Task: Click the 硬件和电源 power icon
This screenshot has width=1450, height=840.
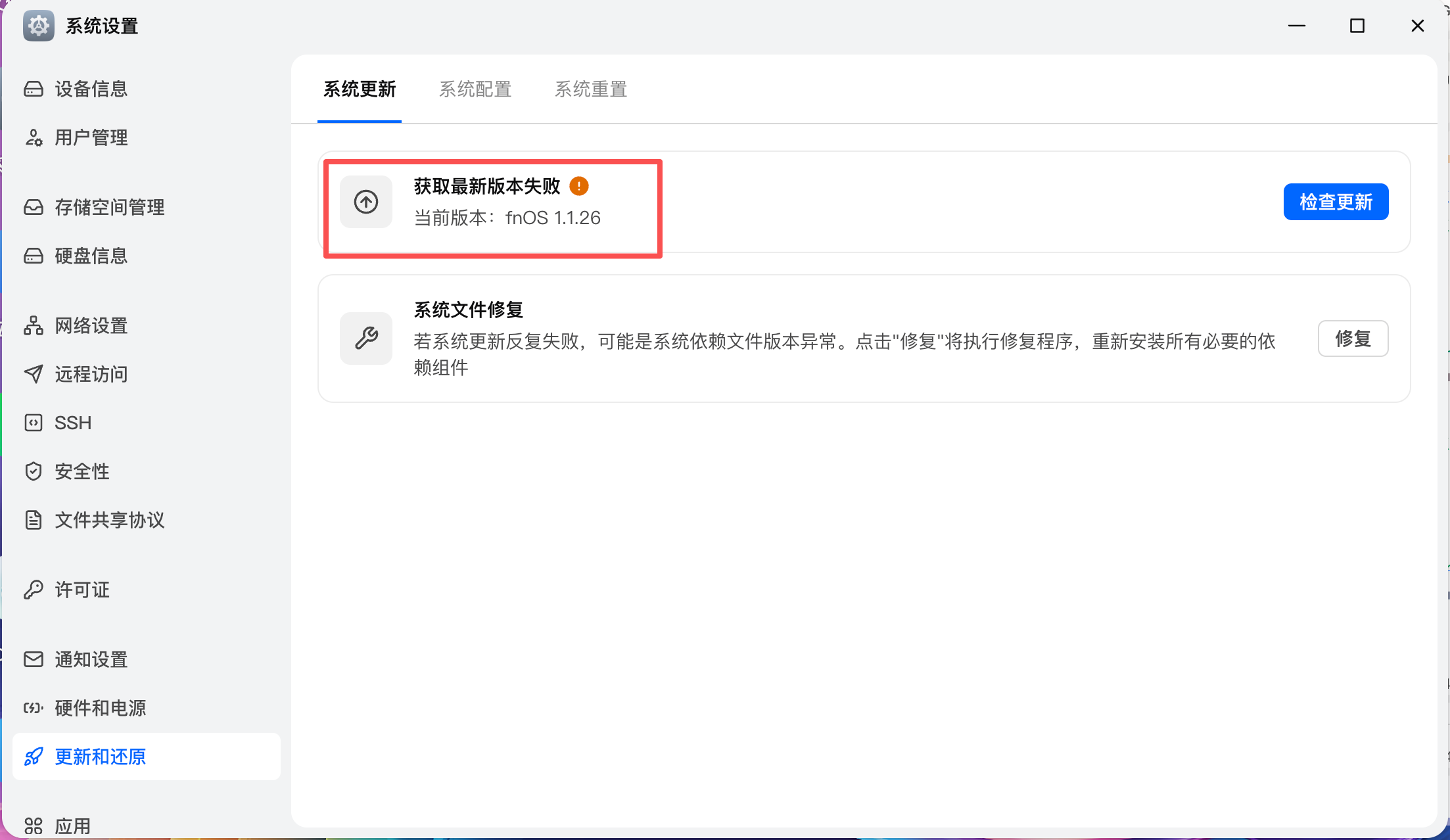Action: point(34,708)
